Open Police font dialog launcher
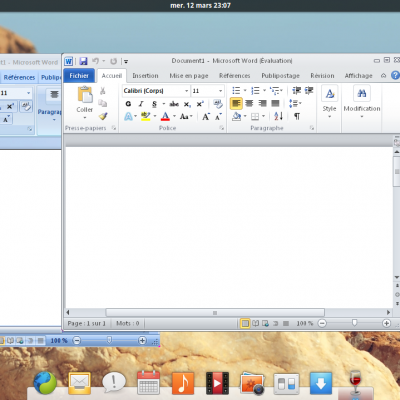The image size is (400, 400). pos(222,128)
